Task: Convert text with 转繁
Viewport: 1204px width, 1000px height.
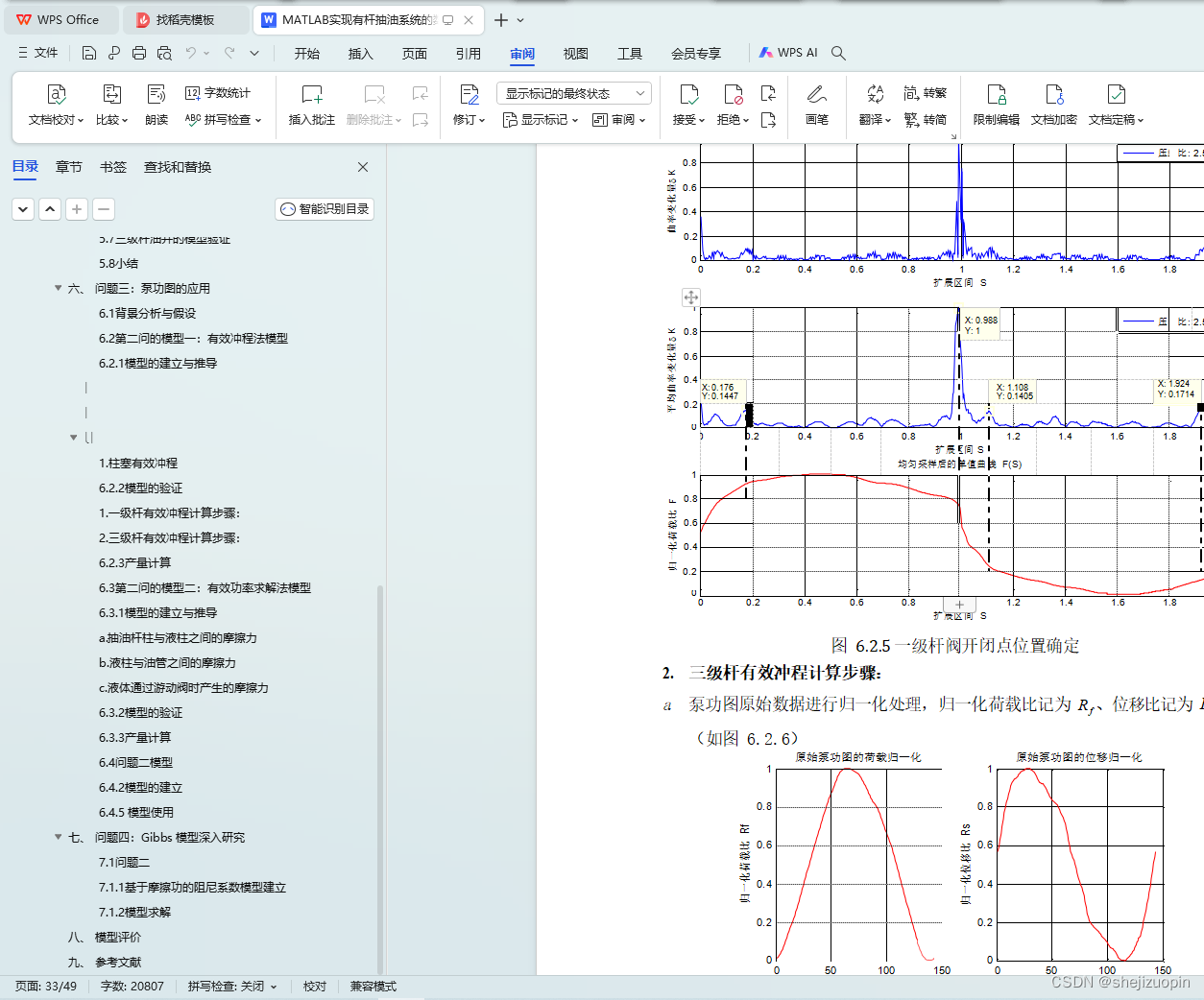Action: pyautogui.click(x=926, y=93)
